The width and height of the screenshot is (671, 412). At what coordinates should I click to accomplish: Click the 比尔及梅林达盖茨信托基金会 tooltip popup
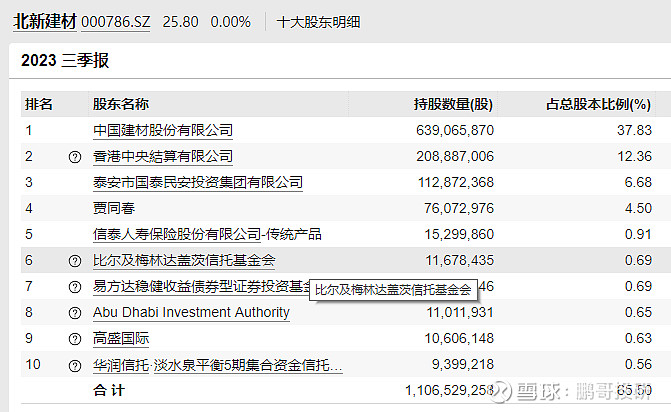(x=393, y=290)
